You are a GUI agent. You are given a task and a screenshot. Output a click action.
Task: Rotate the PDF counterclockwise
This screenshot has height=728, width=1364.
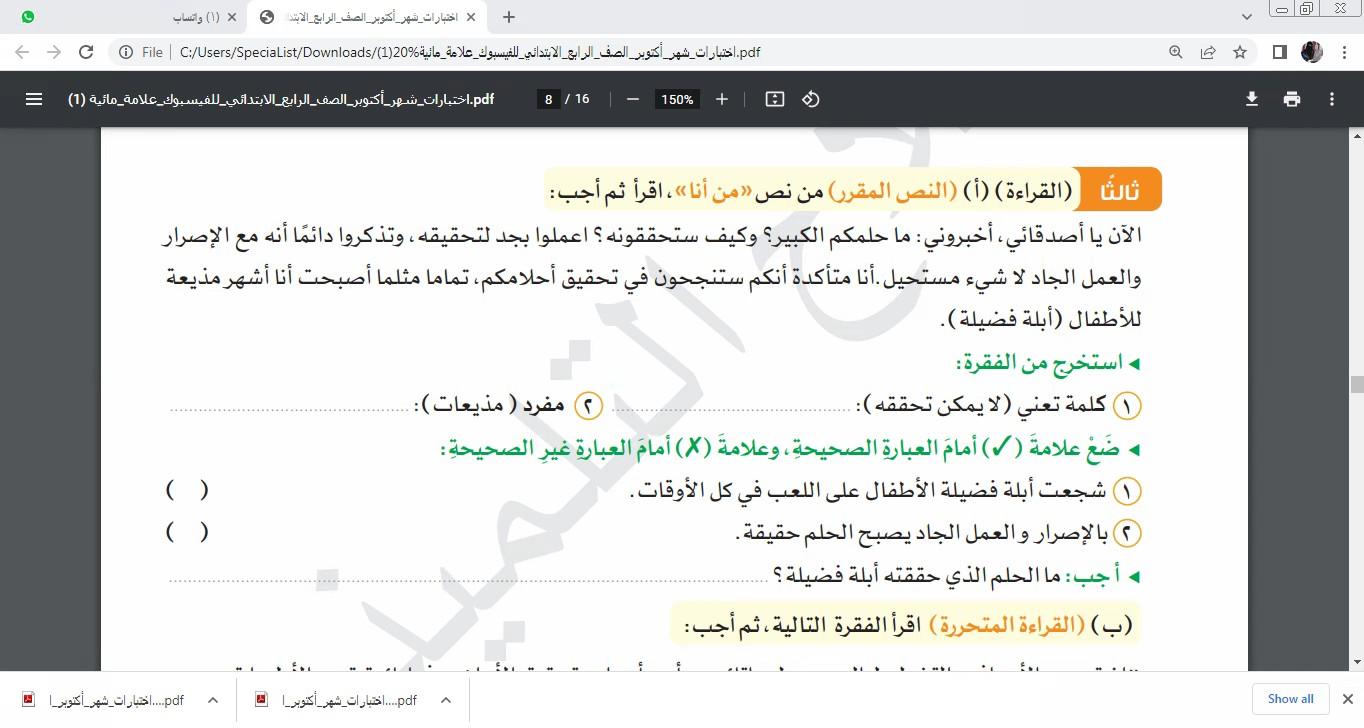tap(811, 99)
